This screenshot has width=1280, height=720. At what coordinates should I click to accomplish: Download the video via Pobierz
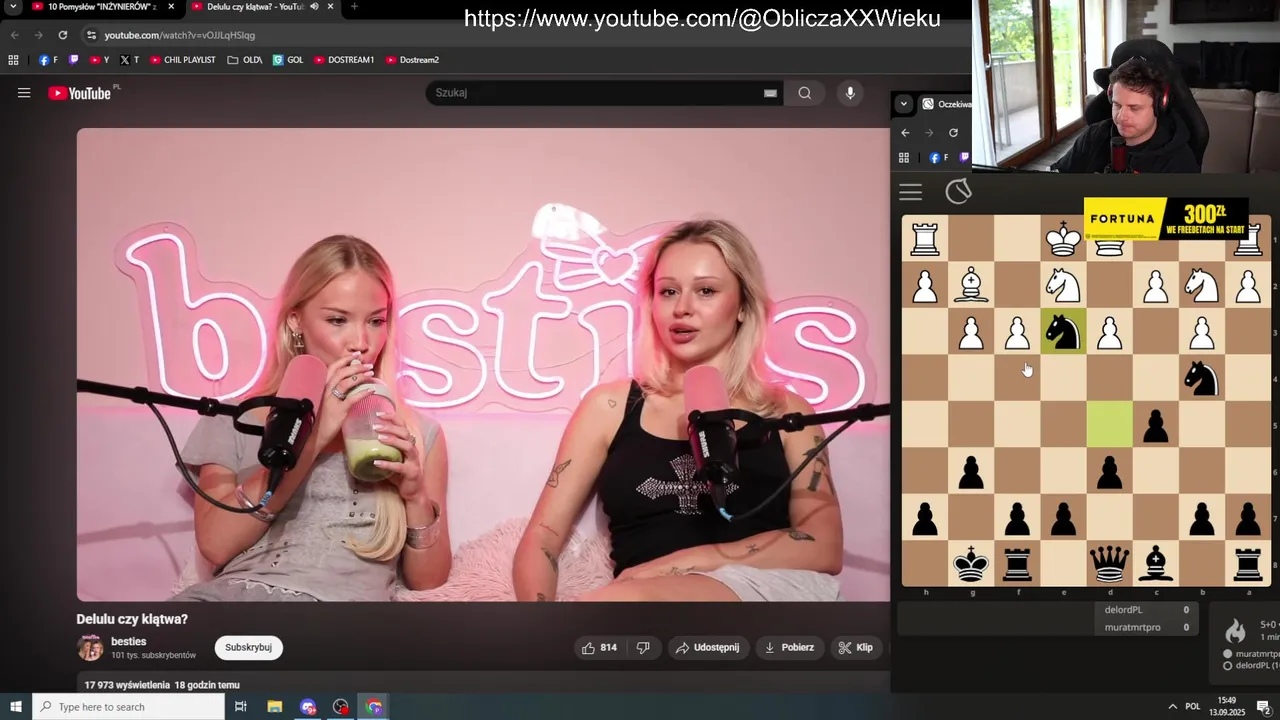(789, 648)
